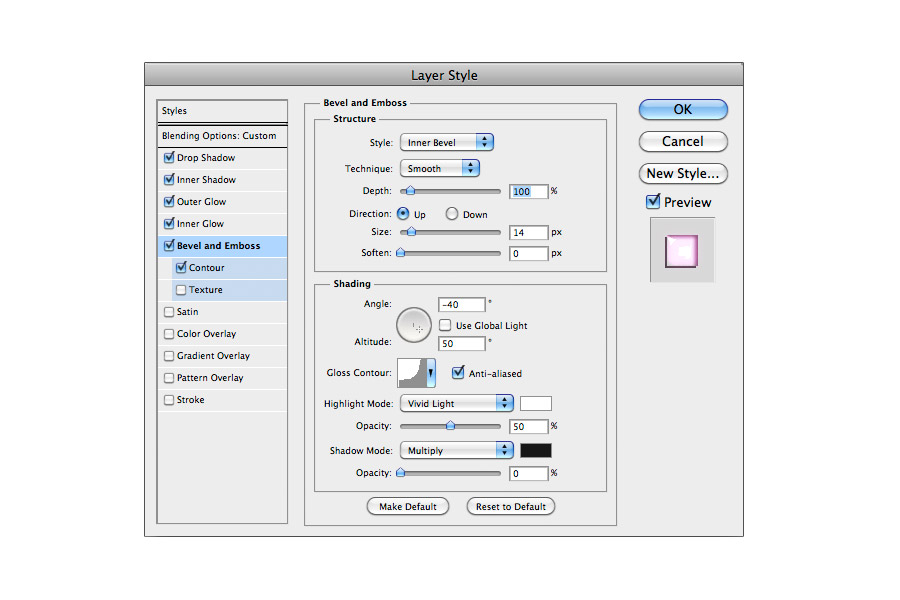This screenshot has height=600, width=900.
Task: Enable the Color Overlay checkbox
Action: click(169, 333)
